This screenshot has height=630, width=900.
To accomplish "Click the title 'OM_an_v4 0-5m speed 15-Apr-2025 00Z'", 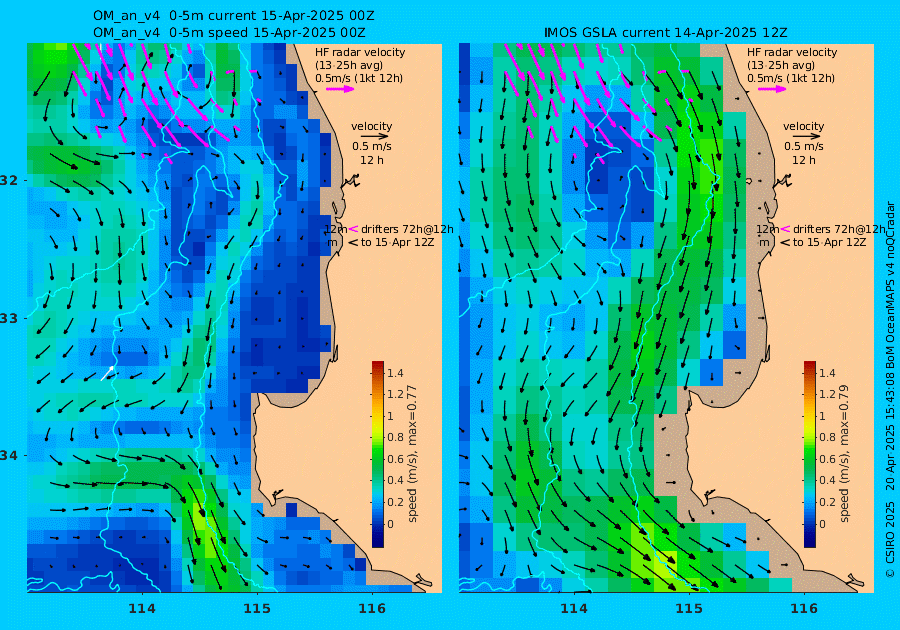I will click(229, 33).
